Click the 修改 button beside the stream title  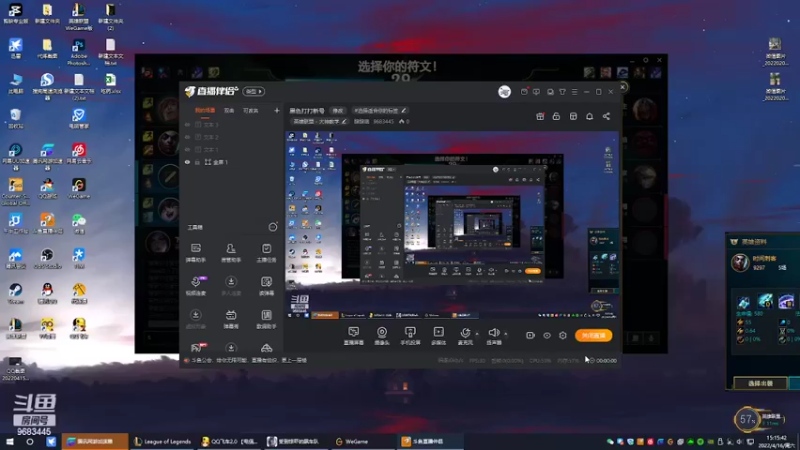point(338,110)
